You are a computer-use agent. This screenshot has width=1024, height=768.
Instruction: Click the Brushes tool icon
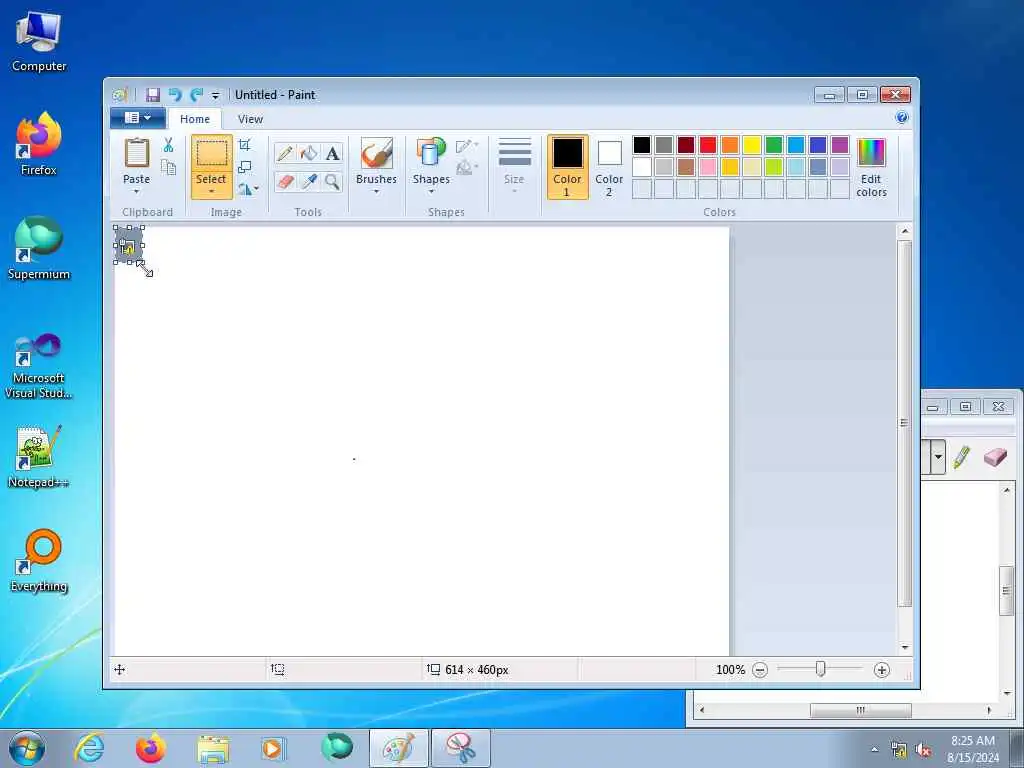pos(376,153)
